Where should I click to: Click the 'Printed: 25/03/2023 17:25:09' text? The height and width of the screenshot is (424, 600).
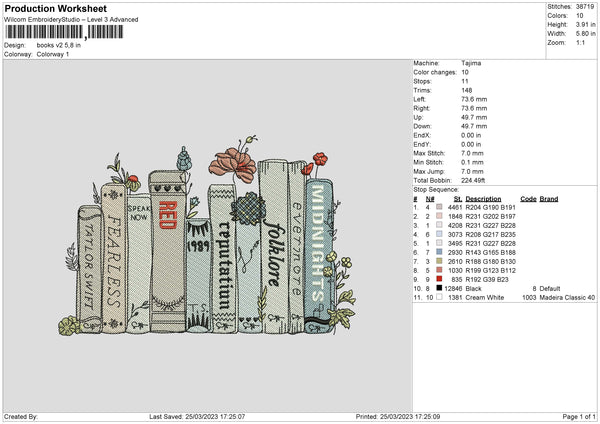398,416
